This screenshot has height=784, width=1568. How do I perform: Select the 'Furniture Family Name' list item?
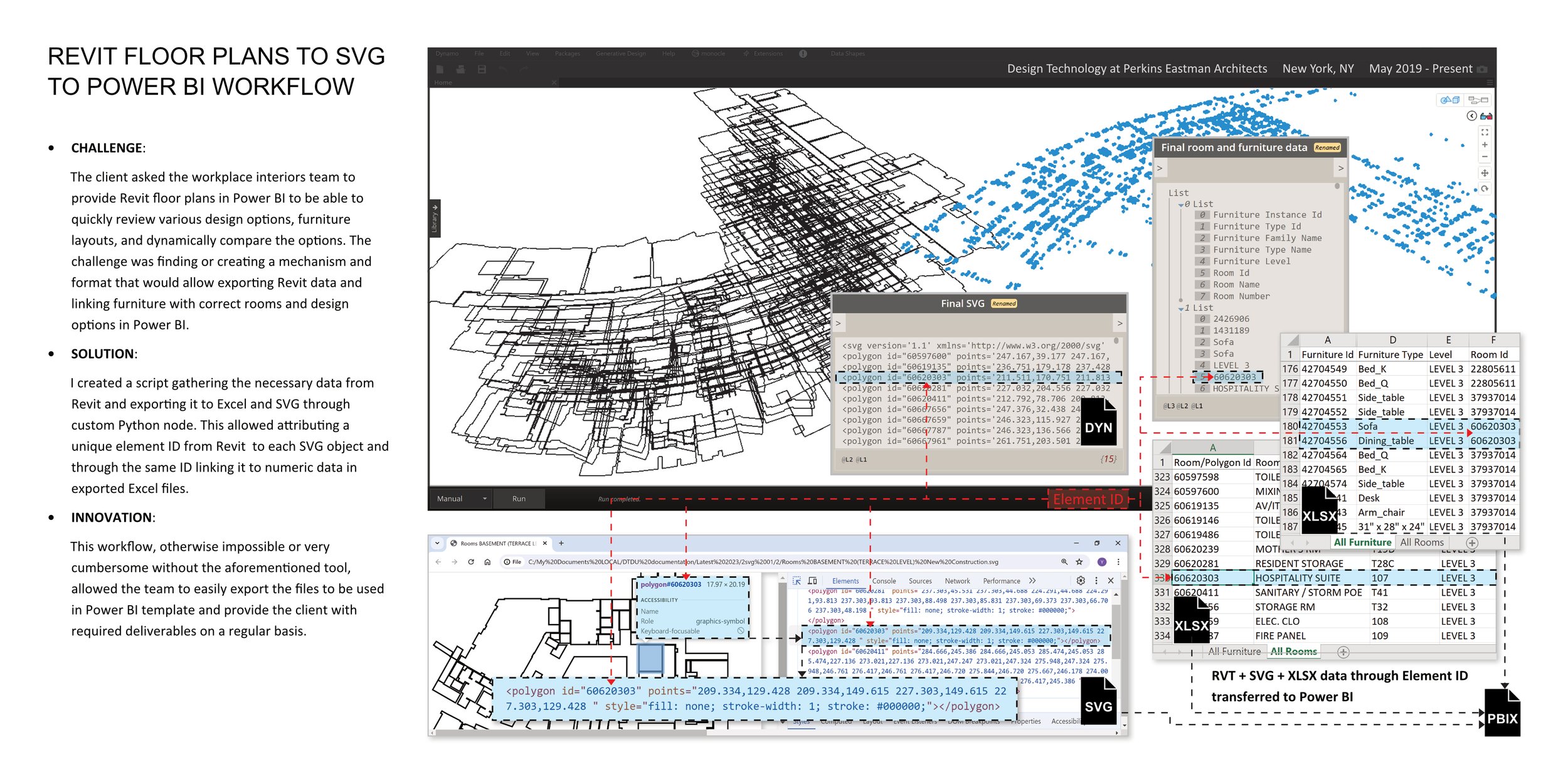point(1267,238)
